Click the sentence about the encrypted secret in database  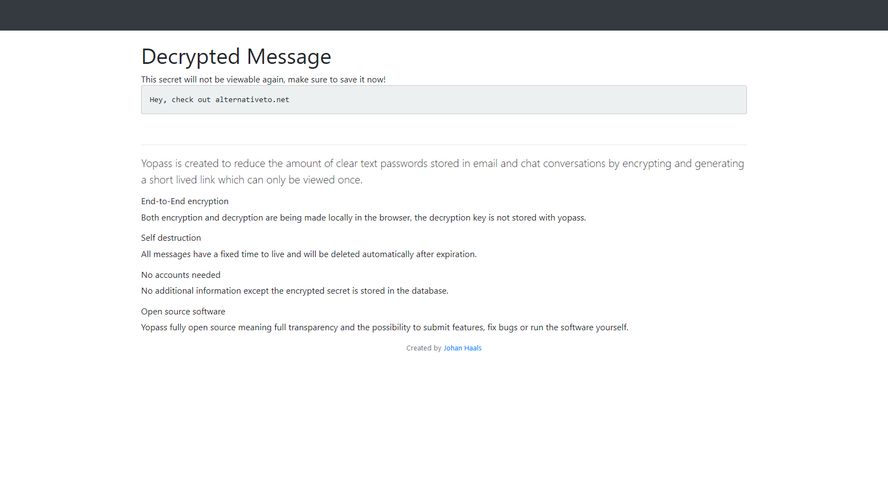tap(295, 291)
